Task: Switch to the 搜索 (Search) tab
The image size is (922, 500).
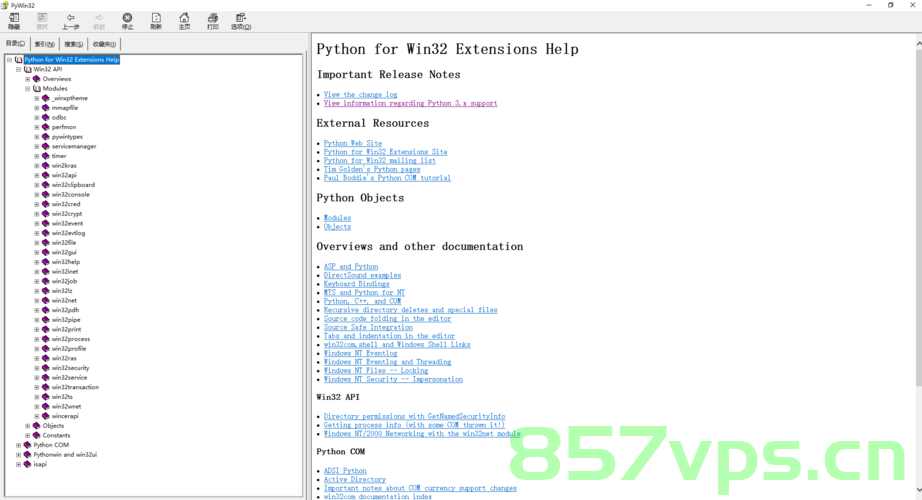Action: pyautogui.click(x=74, y=44)
